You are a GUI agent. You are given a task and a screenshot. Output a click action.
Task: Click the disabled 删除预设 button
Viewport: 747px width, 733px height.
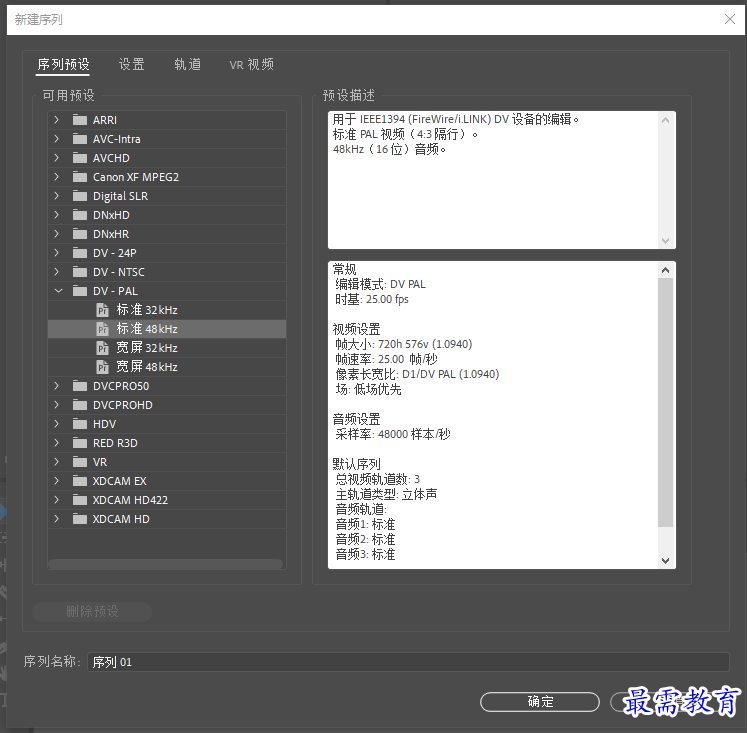(92, 612)
